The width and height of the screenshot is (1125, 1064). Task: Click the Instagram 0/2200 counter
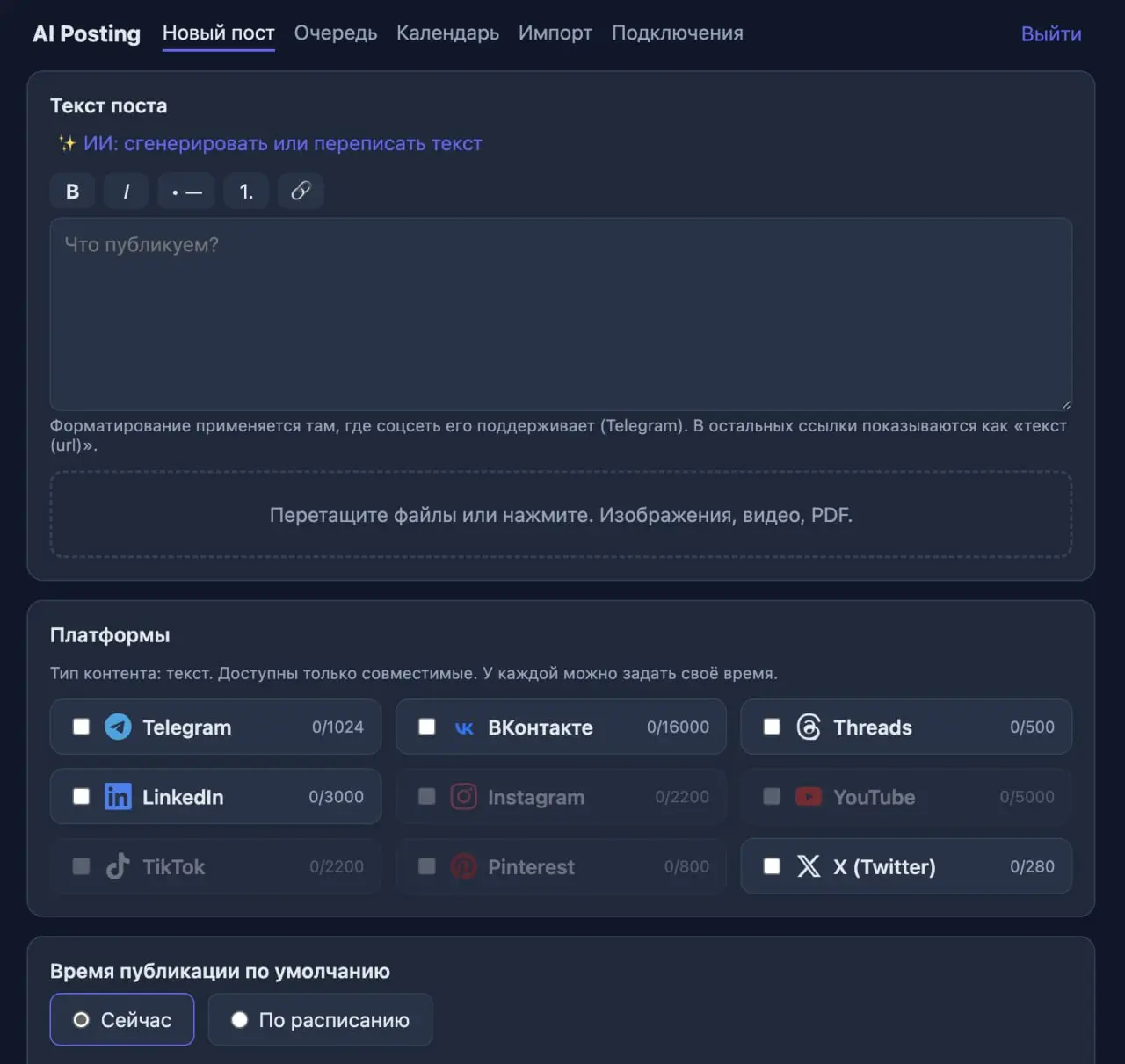point(682,796)
